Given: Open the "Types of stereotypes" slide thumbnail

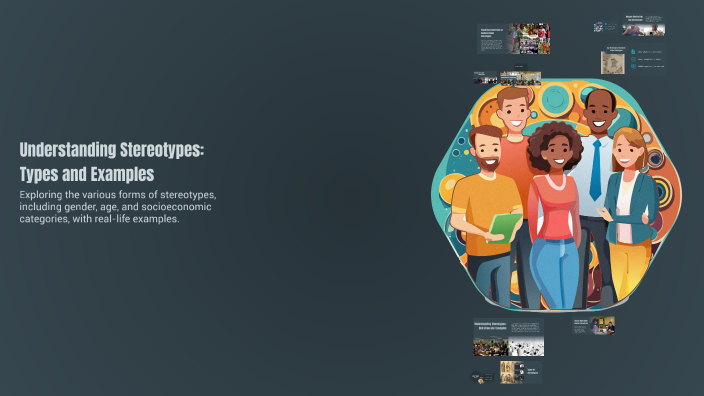Looking at the screenshot, I should (521, 372).
